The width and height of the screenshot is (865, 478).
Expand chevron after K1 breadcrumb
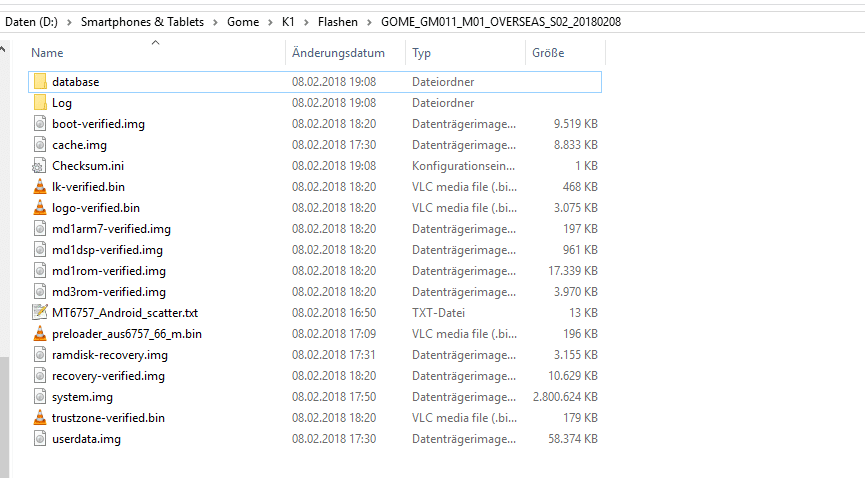(x=306, y=22)
